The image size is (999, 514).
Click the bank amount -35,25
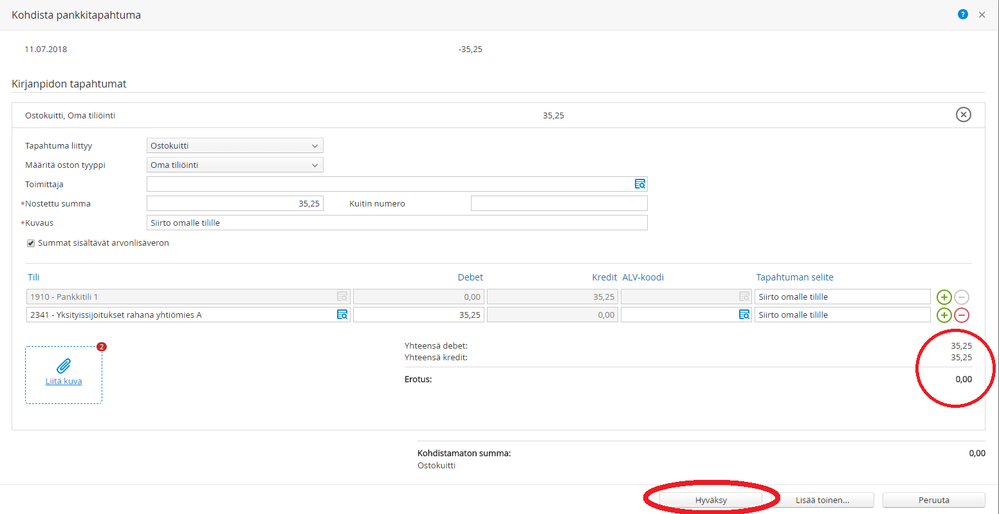[x=470, y=49]
